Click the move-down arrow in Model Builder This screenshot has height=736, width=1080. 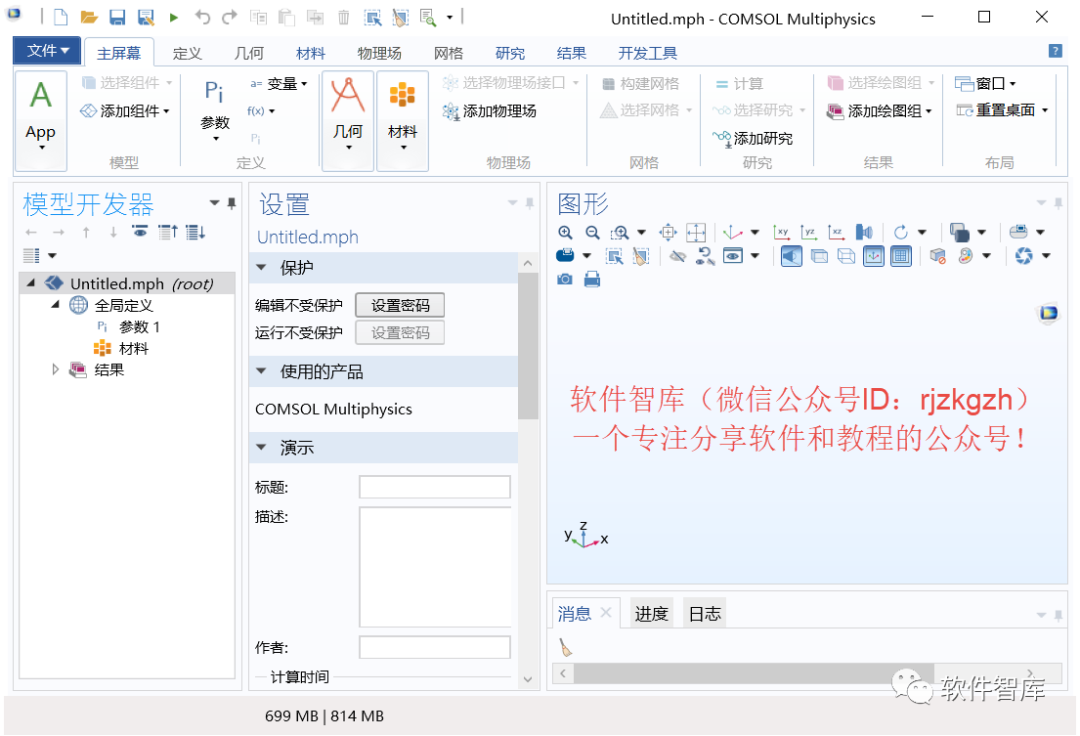(x=113, y=233)
